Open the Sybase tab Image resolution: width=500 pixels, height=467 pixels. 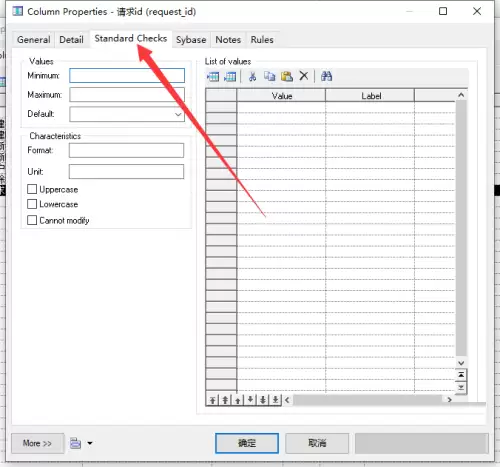pyautogui.click(x=191, y=40)
